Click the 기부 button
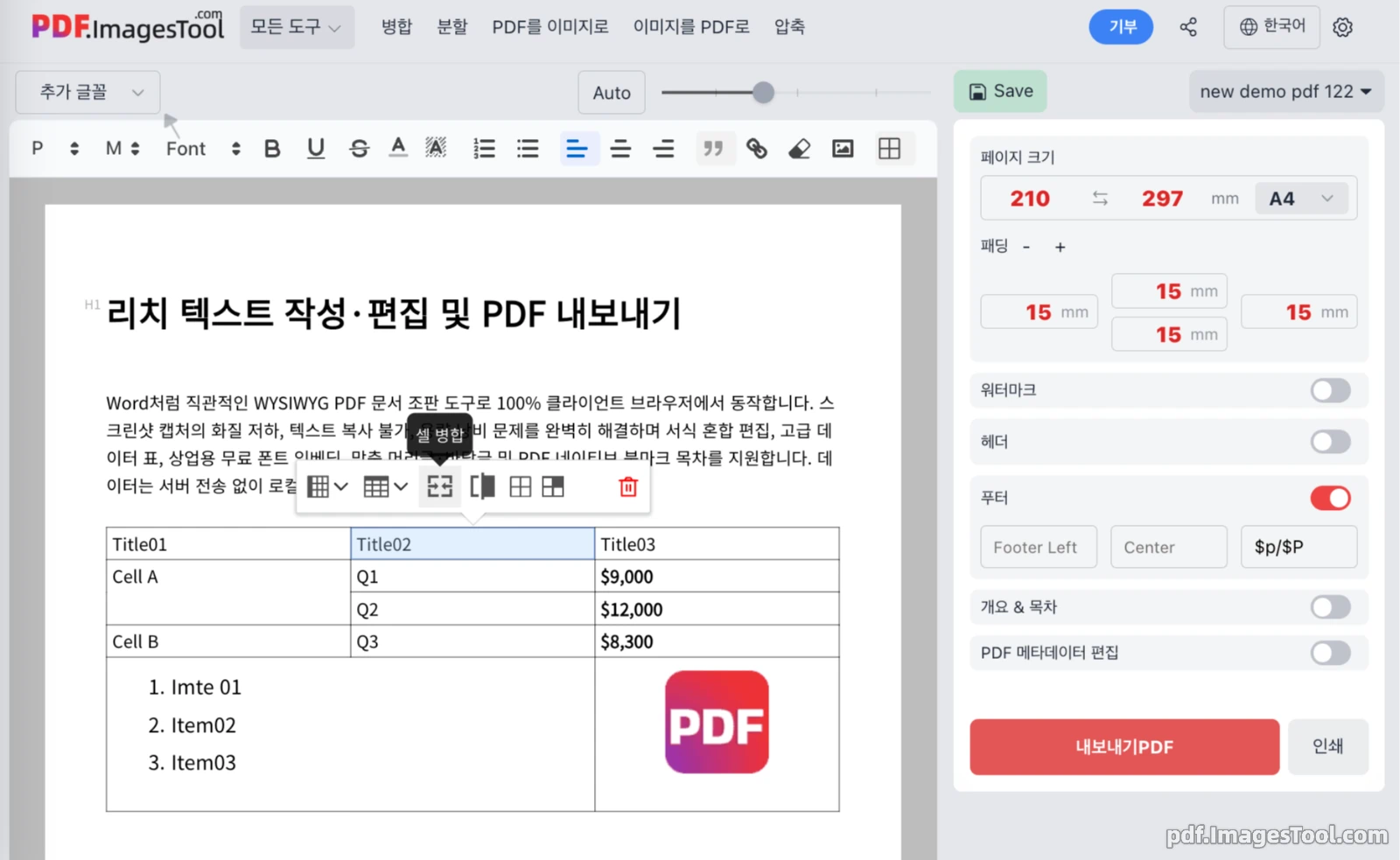Screen dimensions: 1400x860 (x=1121, y=27)
